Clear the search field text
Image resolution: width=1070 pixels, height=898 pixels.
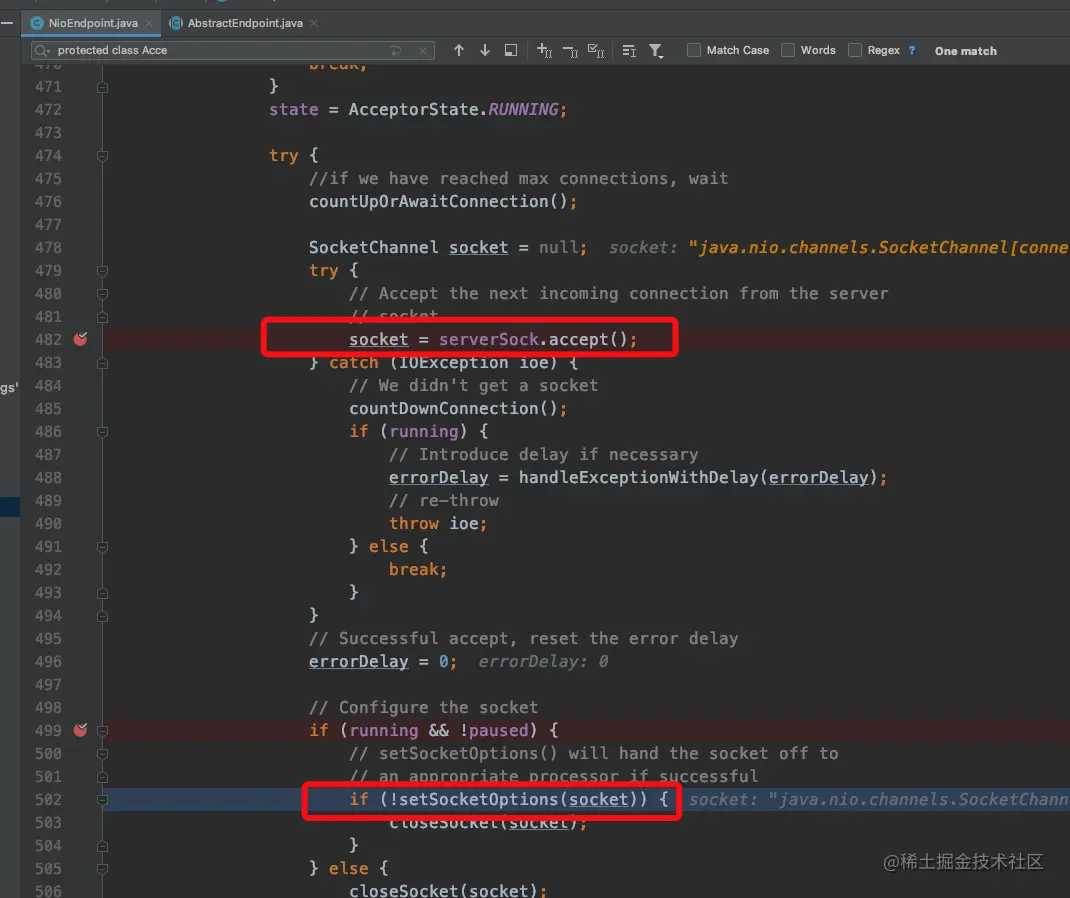click(423, 50)
